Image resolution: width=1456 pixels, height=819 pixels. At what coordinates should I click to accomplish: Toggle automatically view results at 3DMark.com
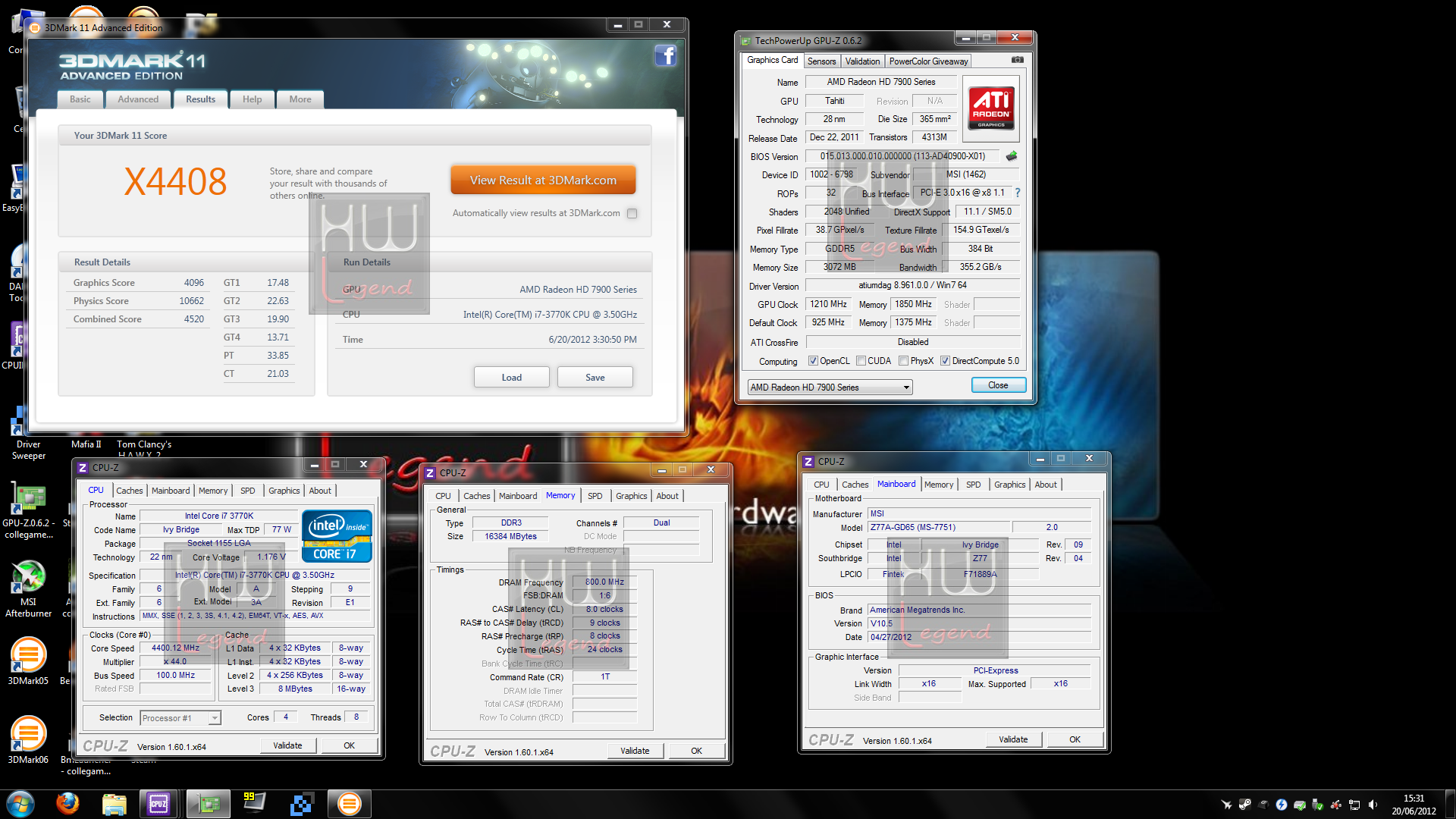[x=632, y=213]
